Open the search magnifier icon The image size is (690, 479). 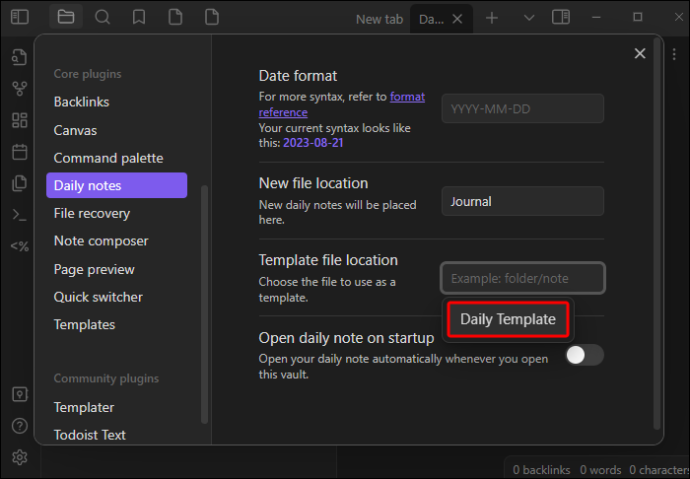click(103, 17)
